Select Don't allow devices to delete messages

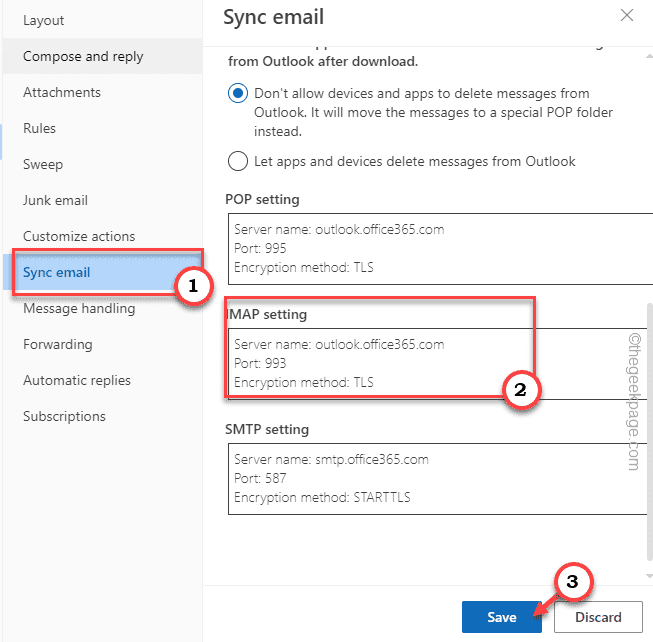point(238,93)
